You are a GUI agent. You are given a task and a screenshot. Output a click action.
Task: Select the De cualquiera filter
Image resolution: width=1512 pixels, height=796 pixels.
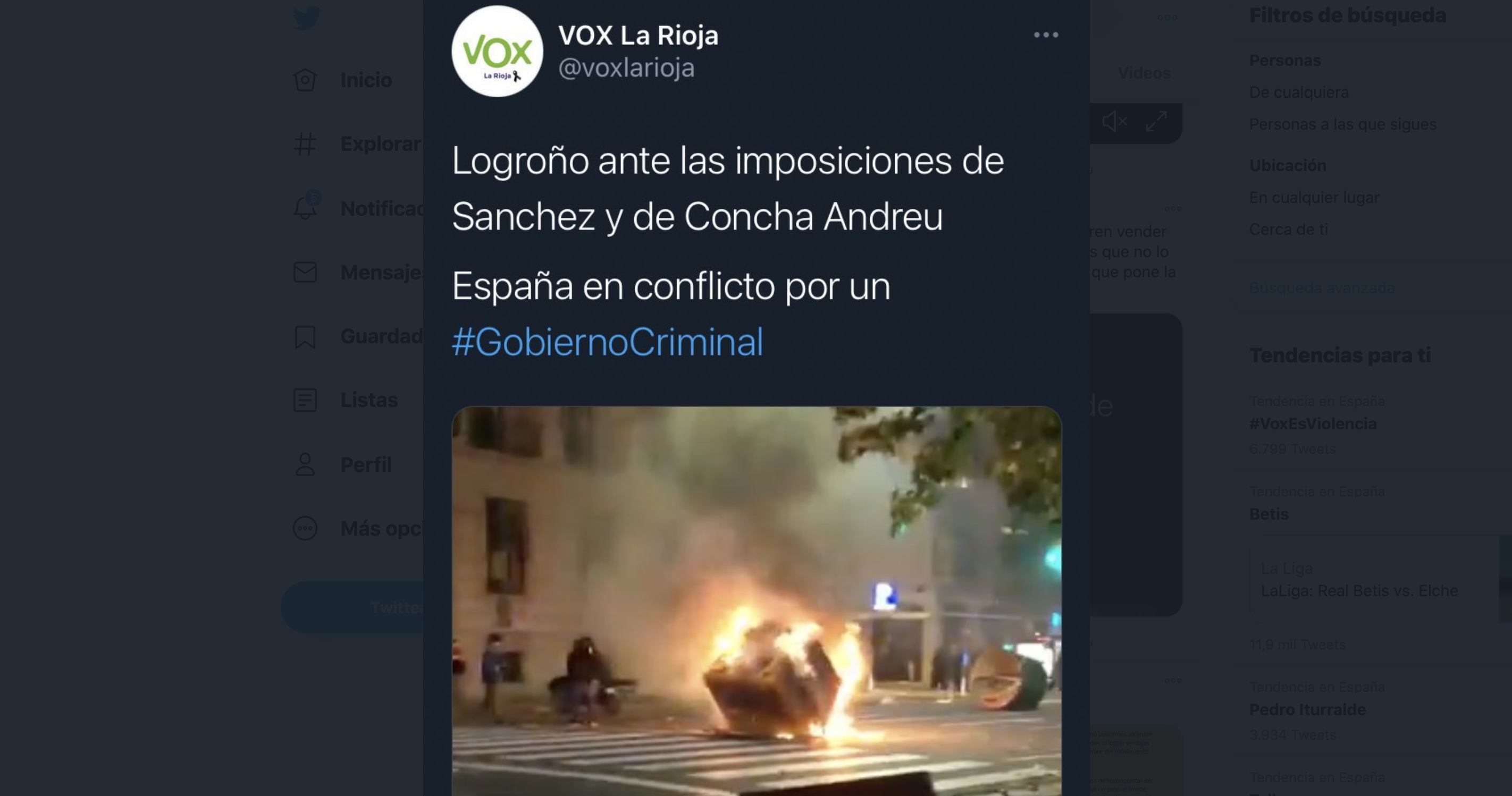pos(1299,92)
